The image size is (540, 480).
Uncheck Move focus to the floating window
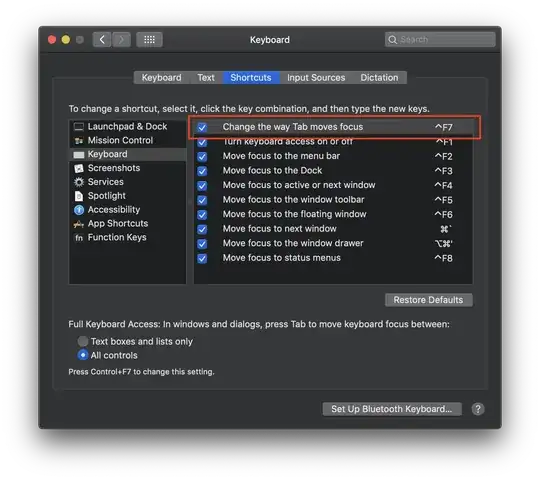(x=202, y=215)
